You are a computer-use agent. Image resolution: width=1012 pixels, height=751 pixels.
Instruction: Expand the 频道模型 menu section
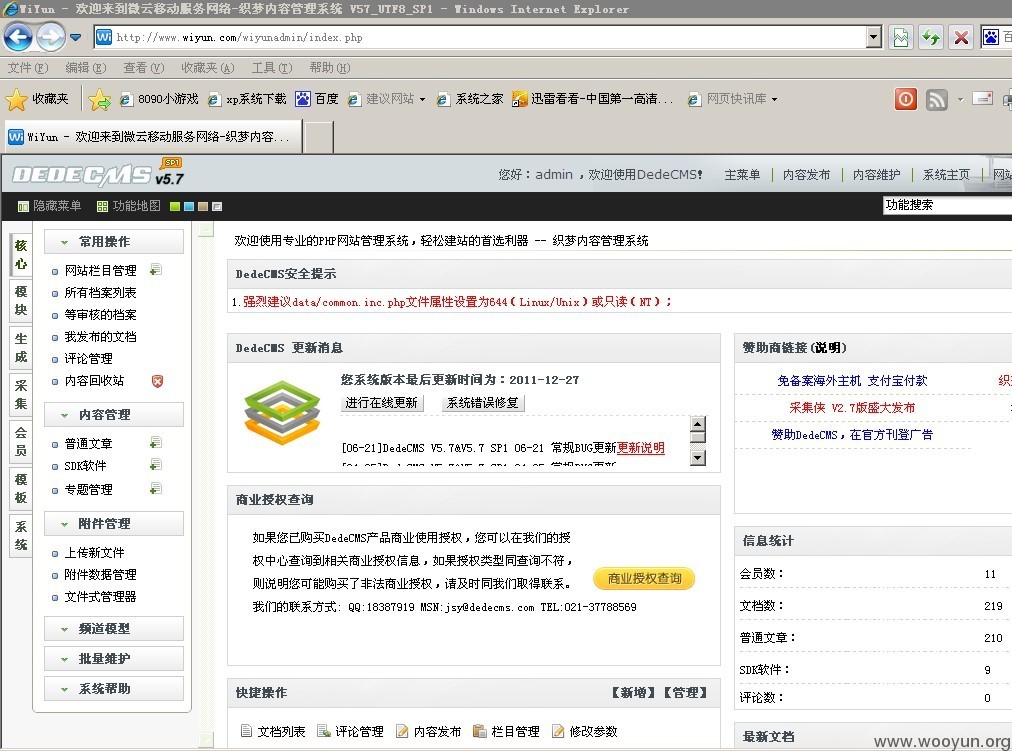tap(114, 628)
